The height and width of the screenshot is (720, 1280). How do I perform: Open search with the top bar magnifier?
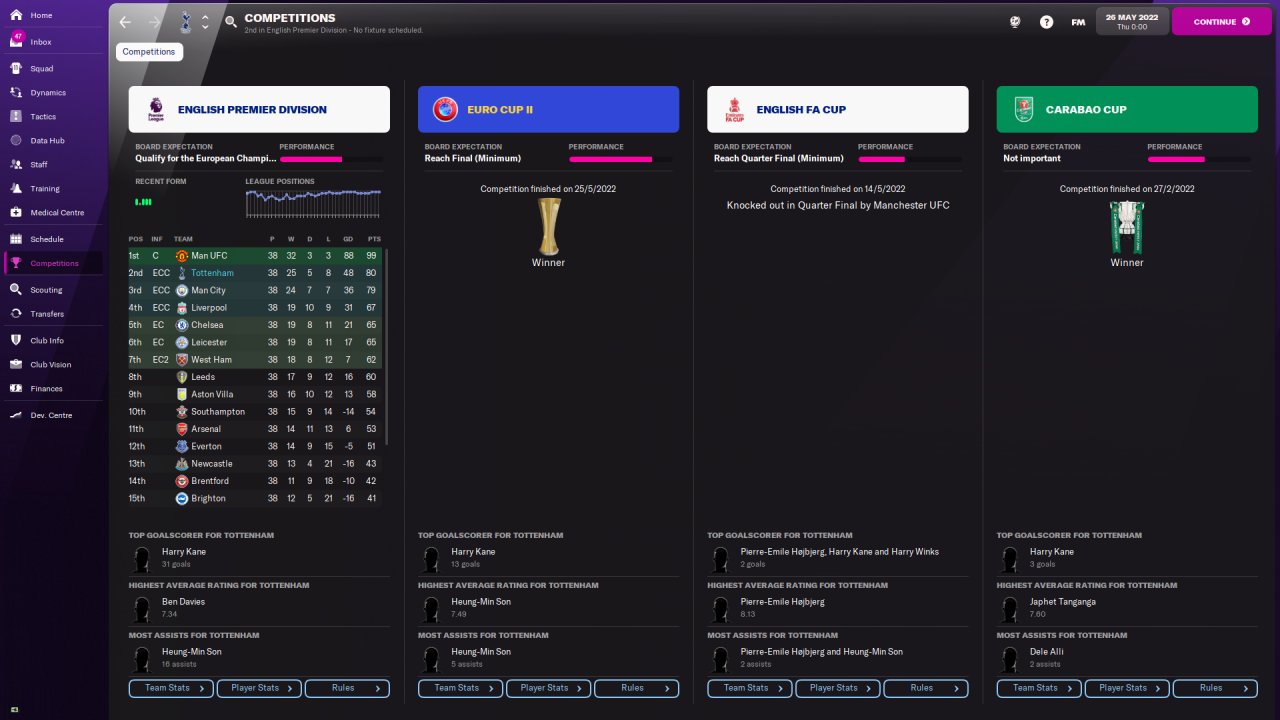tap(231, 21)
